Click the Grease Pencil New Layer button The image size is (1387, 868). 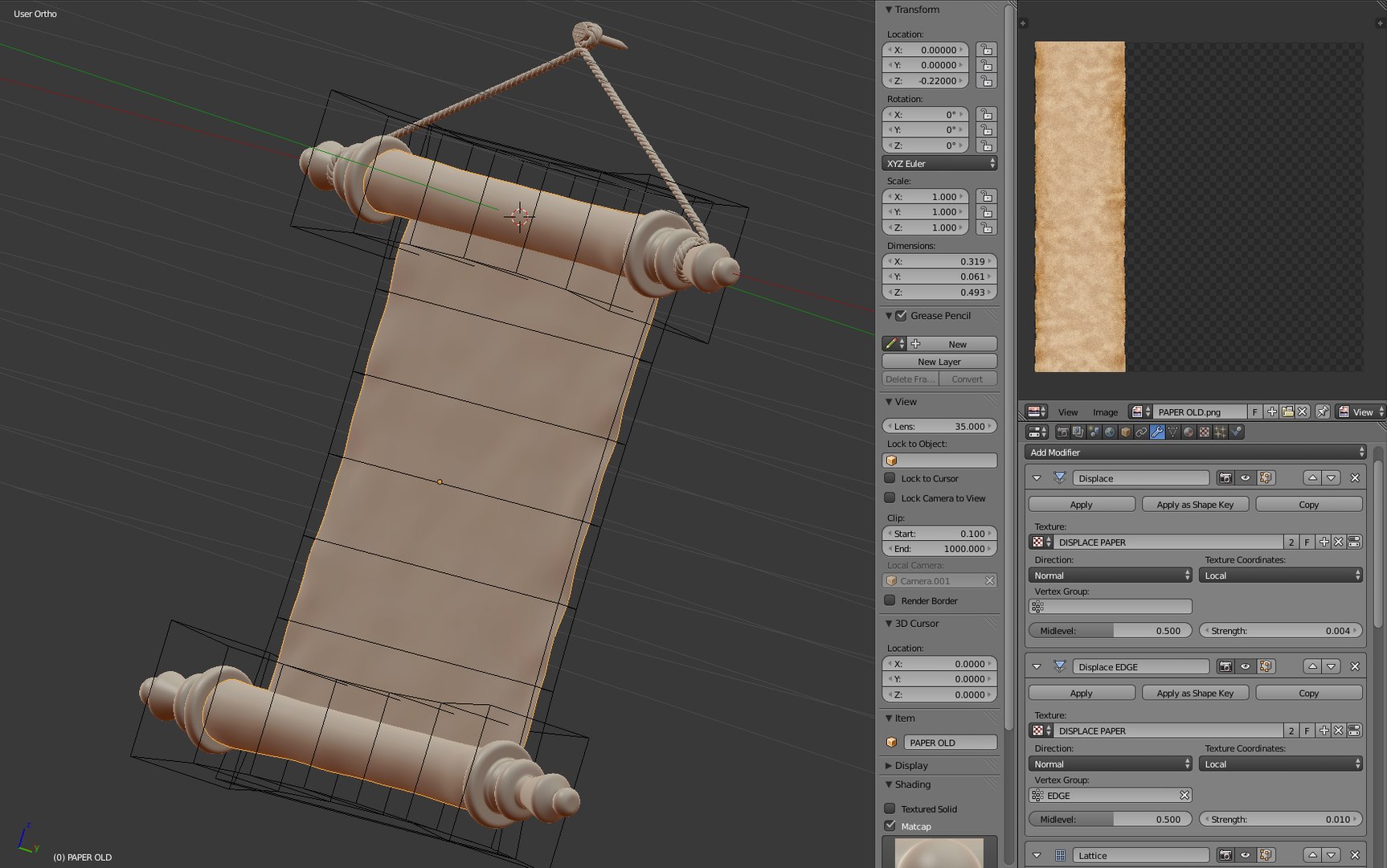(x=939, y=362)
